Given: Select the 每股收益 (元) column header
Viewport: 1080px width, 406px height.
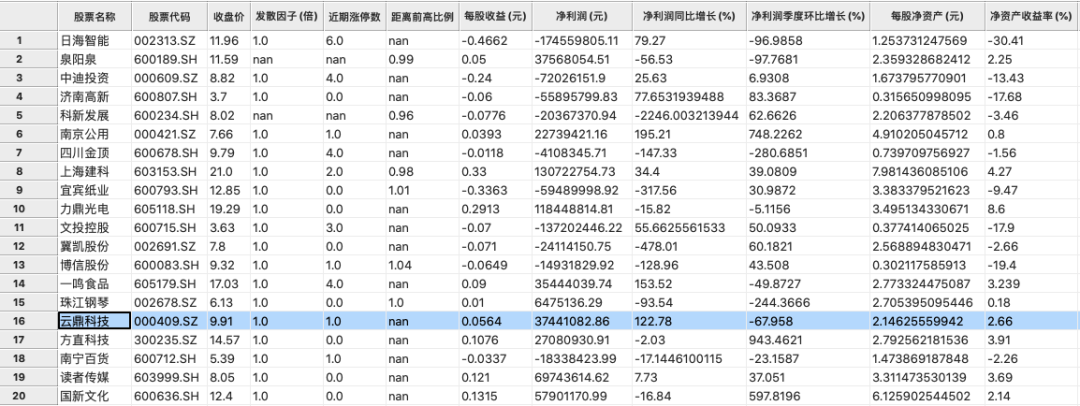Looking at the screenshot, I should click(495, 15).
